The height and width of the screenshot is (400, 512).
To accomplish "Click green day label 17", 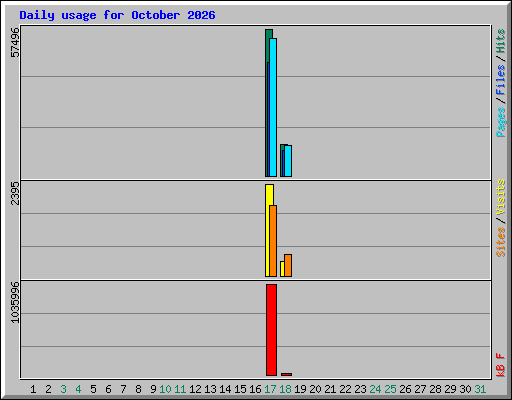I will (x=270, y=389).
